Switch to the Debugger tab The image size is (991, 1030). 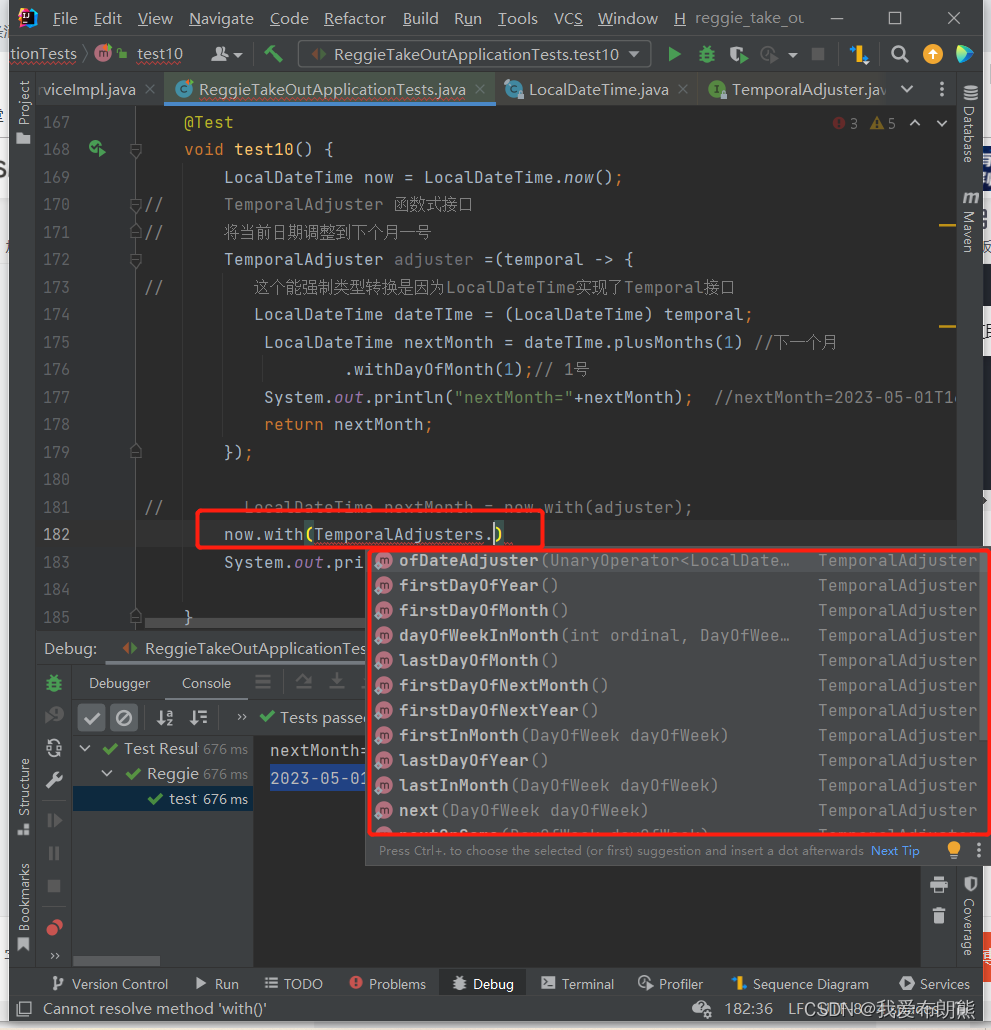[120, 683]
